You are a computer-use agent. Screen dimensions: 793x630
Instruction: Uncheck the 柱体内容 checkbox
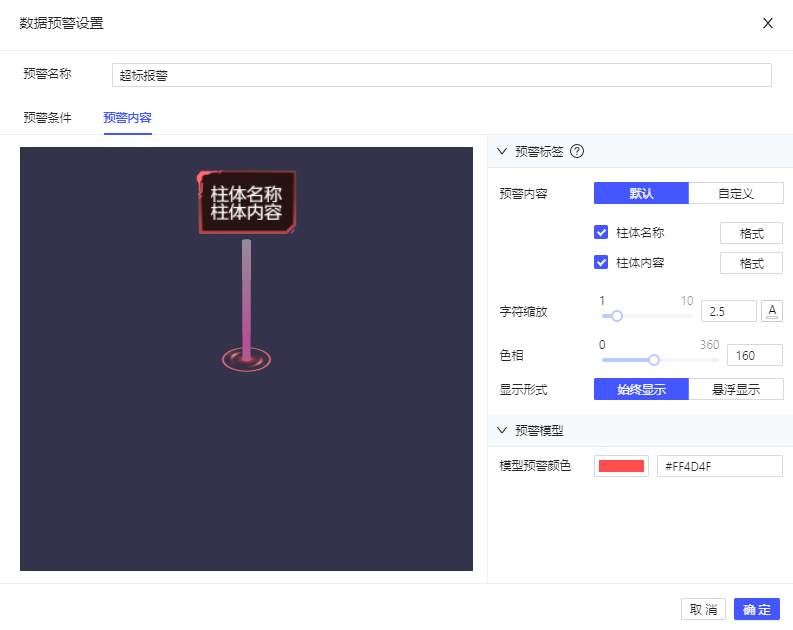601,262
